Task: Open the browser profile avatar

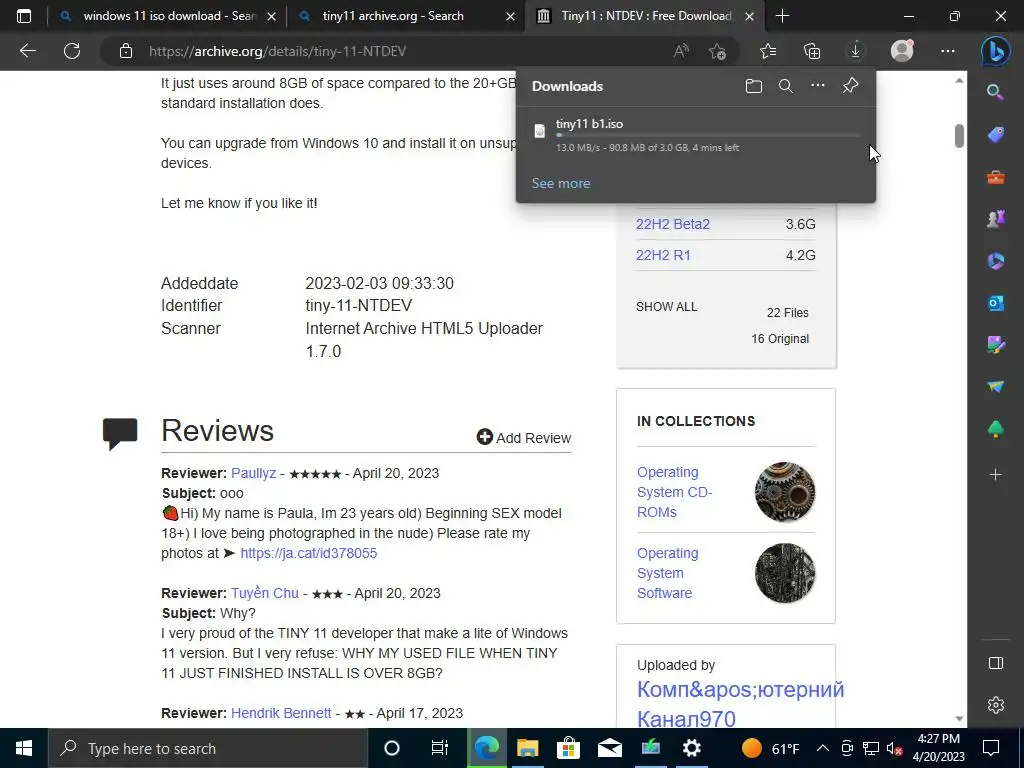Action: (x=902, y=51)
